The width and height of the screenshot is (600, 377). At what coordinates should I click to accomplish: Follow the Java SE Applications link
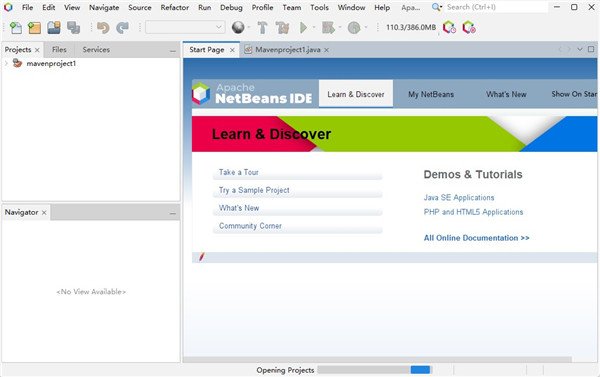point(459,197)
